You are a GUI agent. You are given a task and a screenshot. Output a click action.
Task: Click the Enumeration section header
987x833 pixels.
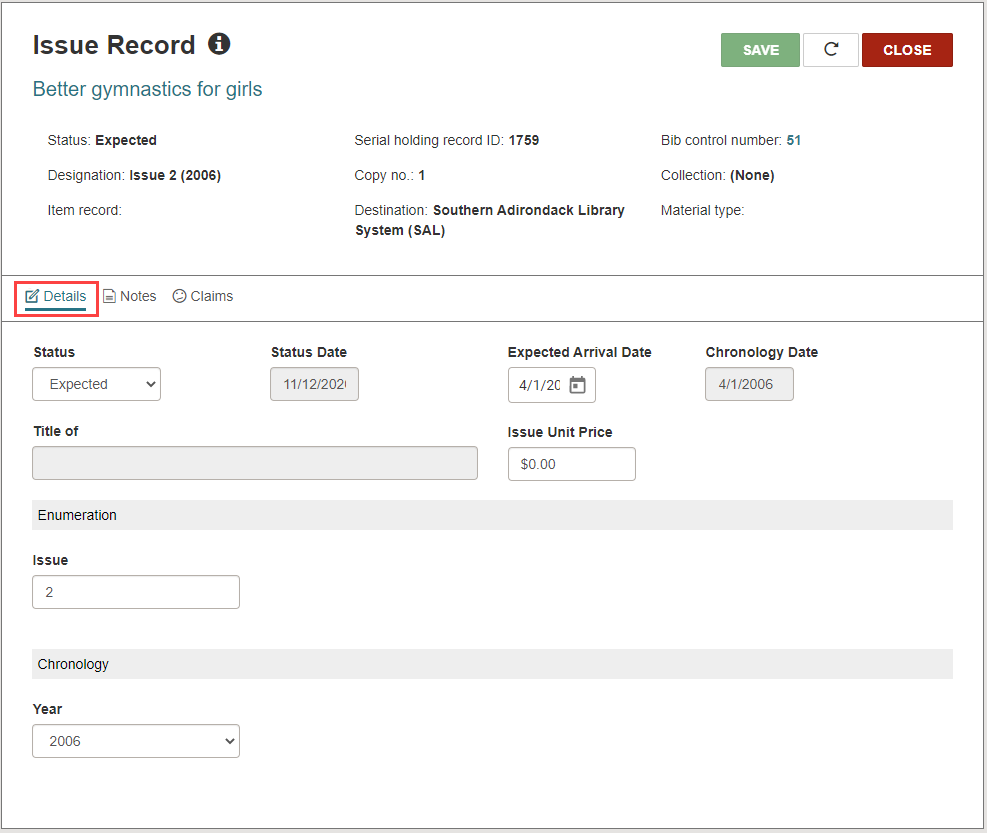[x=492, y=515]
